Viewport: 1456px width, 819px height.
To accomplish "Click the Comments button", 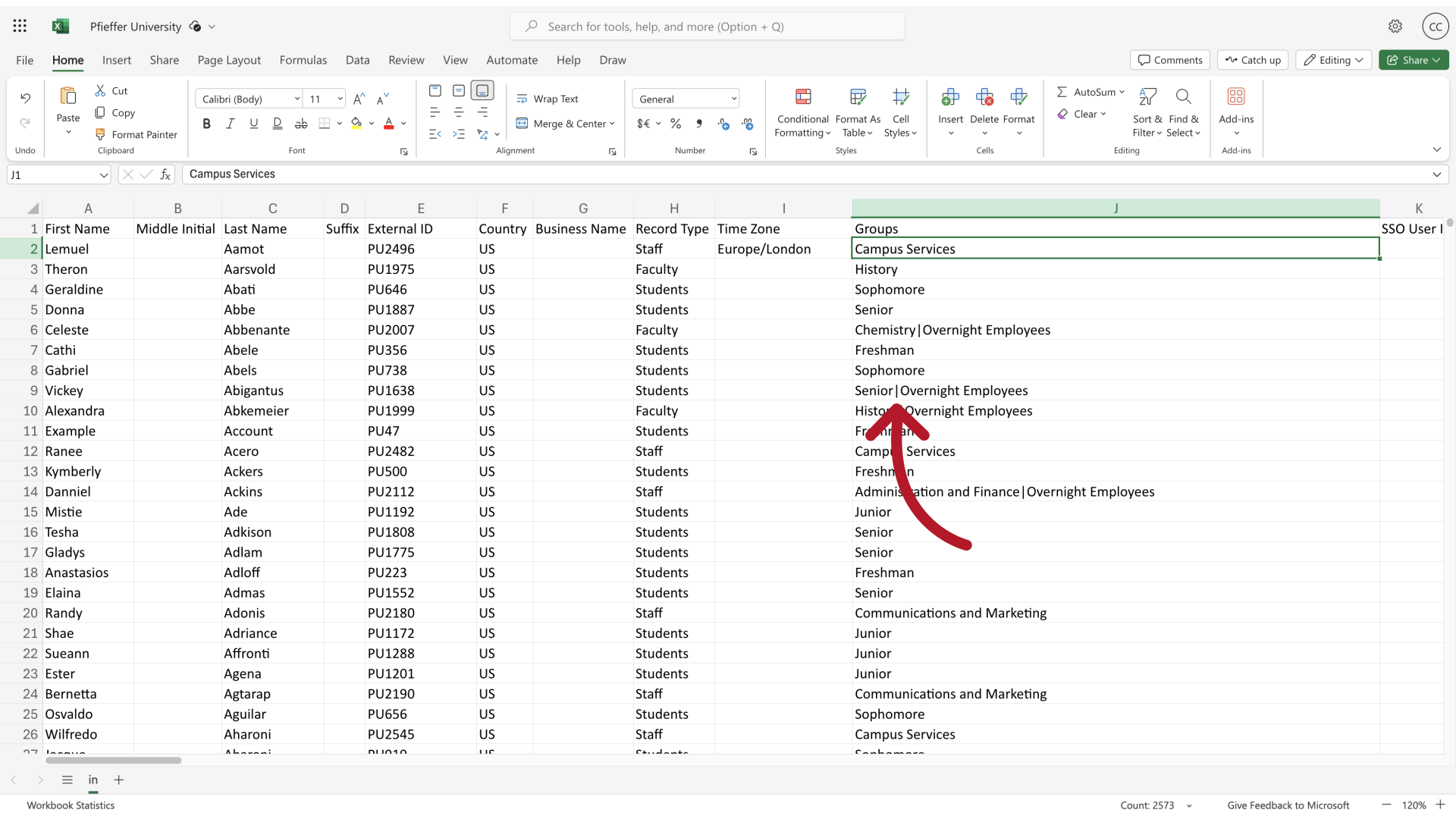I will pyautogui.click(x=1172, y=60).
